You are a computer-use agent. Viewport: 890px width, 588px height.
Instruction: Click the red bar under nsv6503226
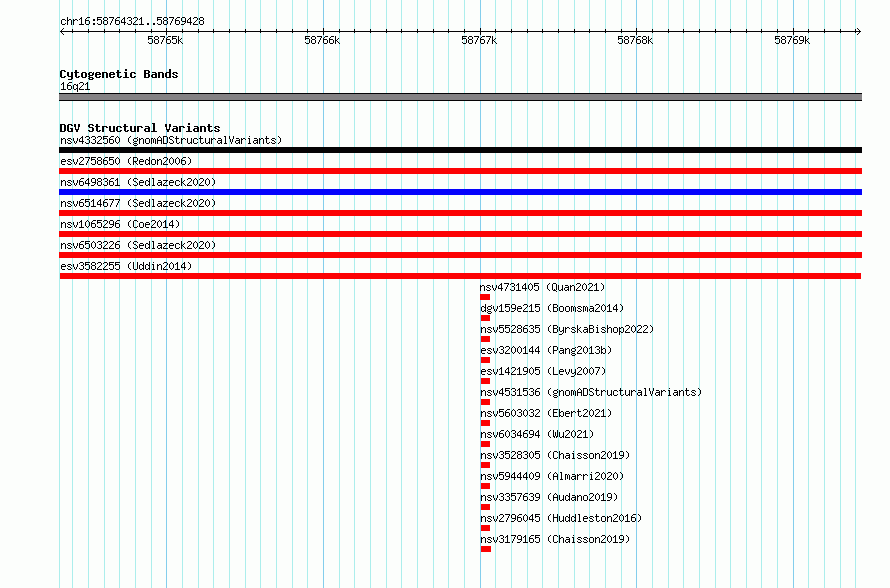pos(460,255)
